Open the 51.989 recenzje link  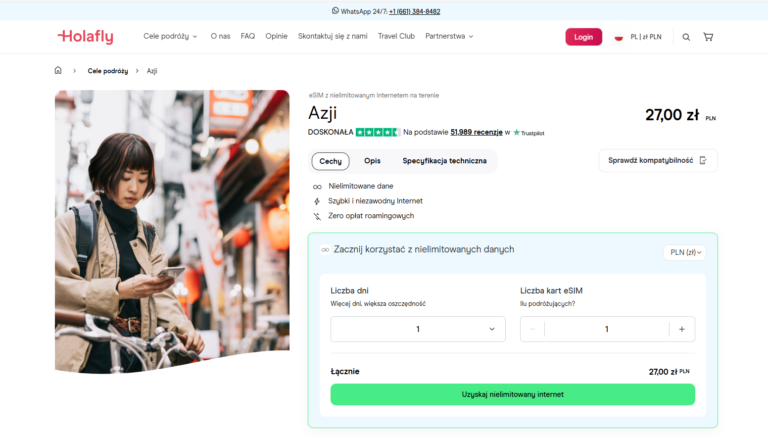pyautogui.click(x=476, y=132)
